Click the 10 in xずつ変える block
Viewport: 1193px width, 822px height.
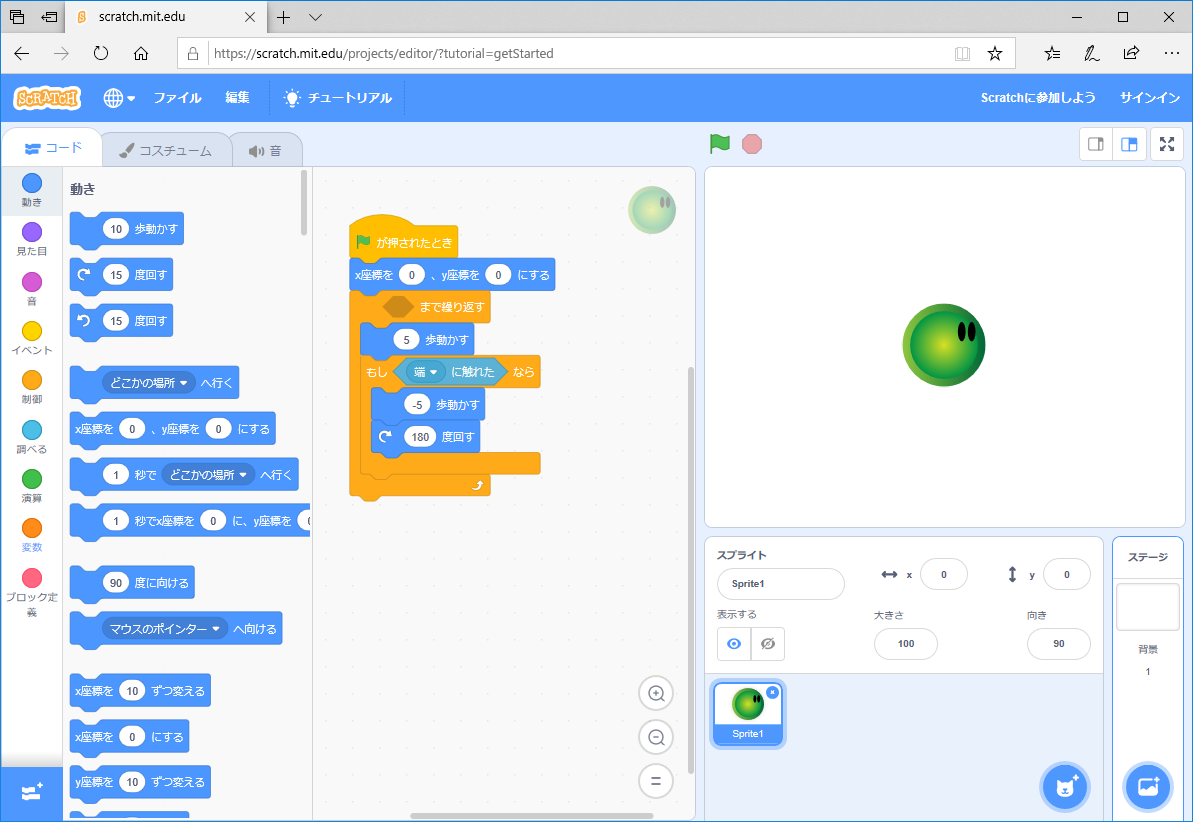click(x=132, y=691)
